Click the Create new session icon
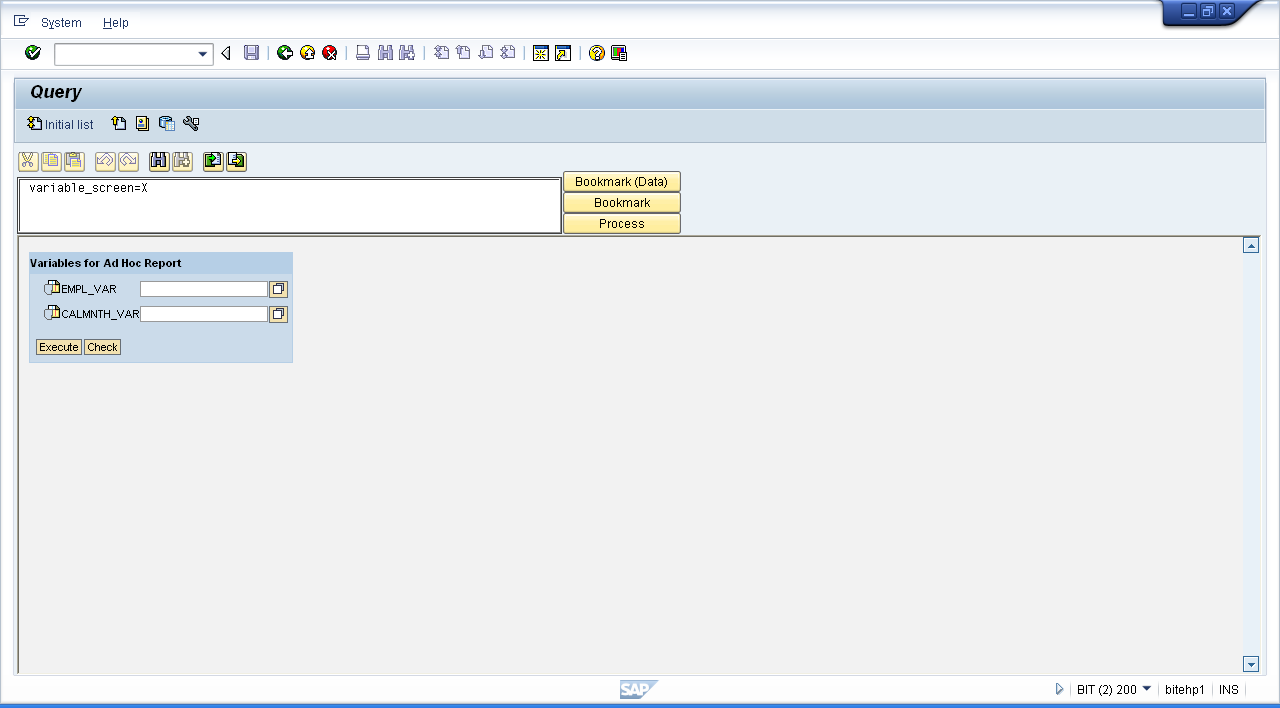1280x708 pixels. point(541,53)
